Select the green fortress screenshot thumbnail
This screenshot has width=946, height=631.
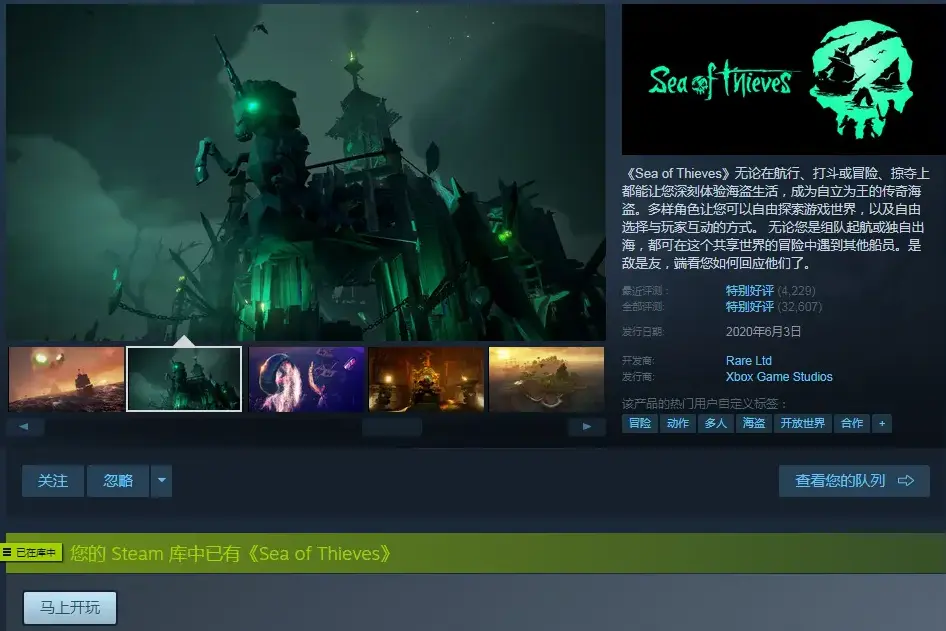tap(184, 379)
